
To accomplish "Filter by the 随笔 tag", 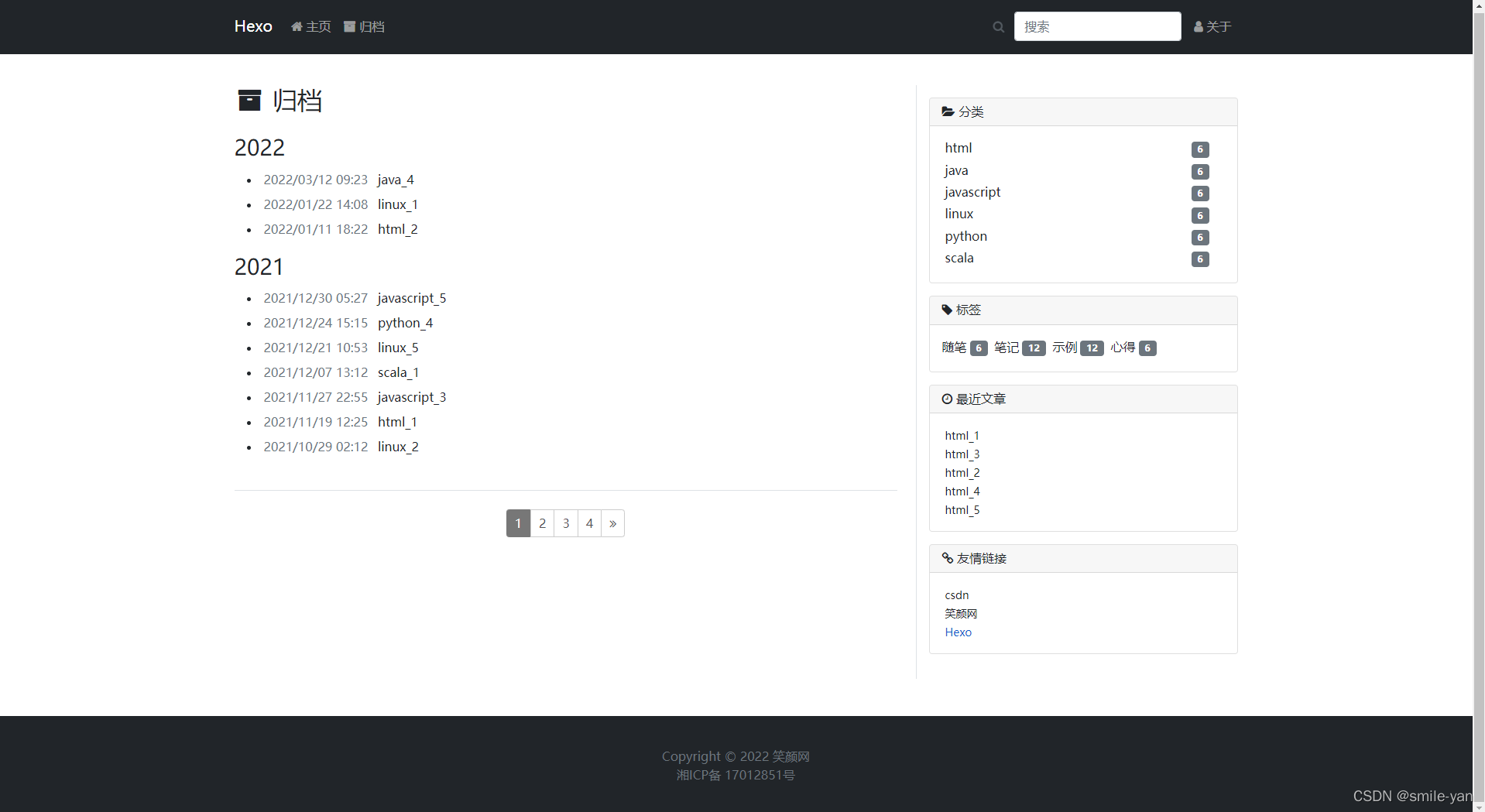I will [x=954, y=348].
